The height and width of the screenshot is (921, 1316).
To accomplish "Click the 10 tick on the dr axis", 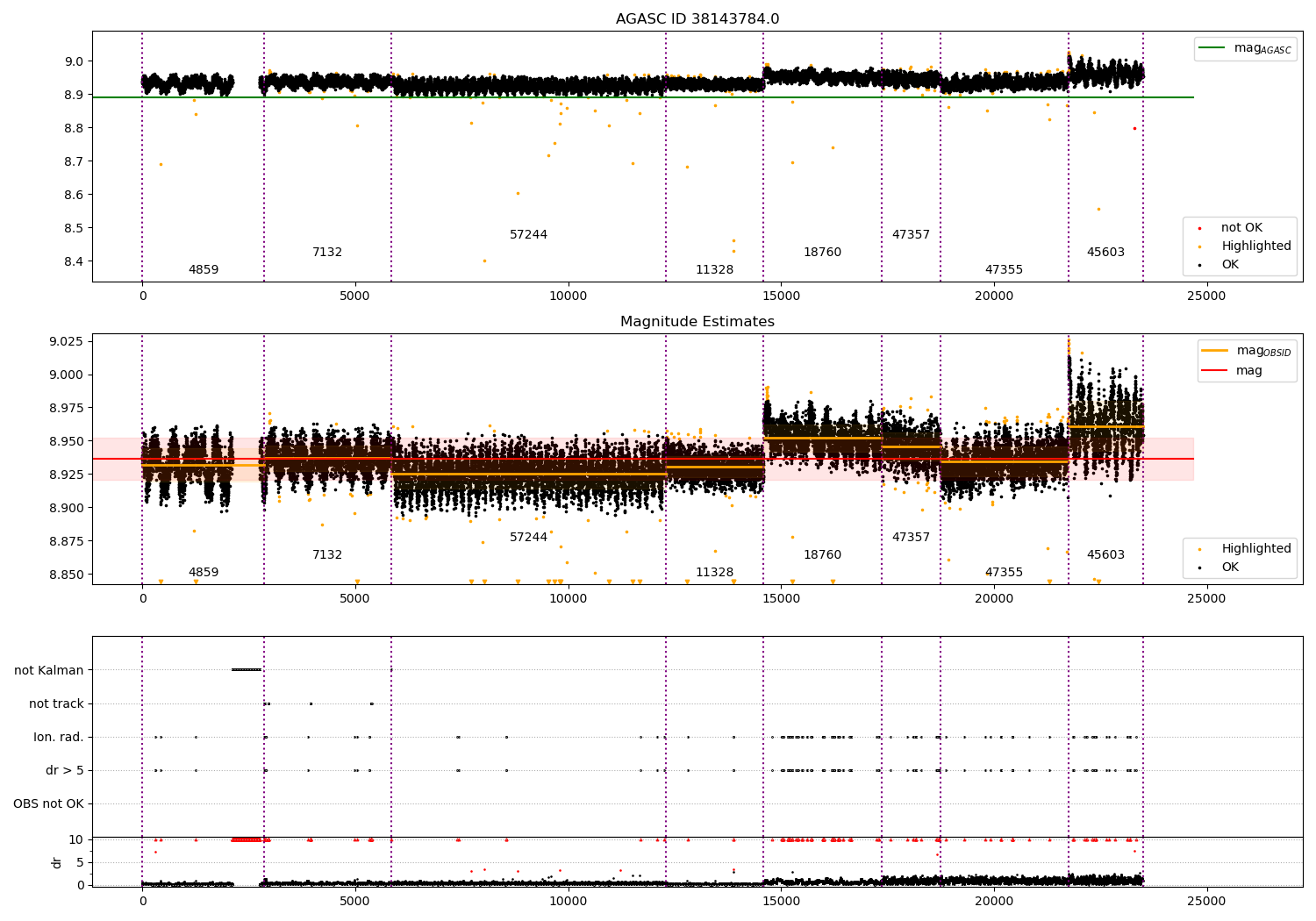I will pyautogui.click(x=76, y=840).
